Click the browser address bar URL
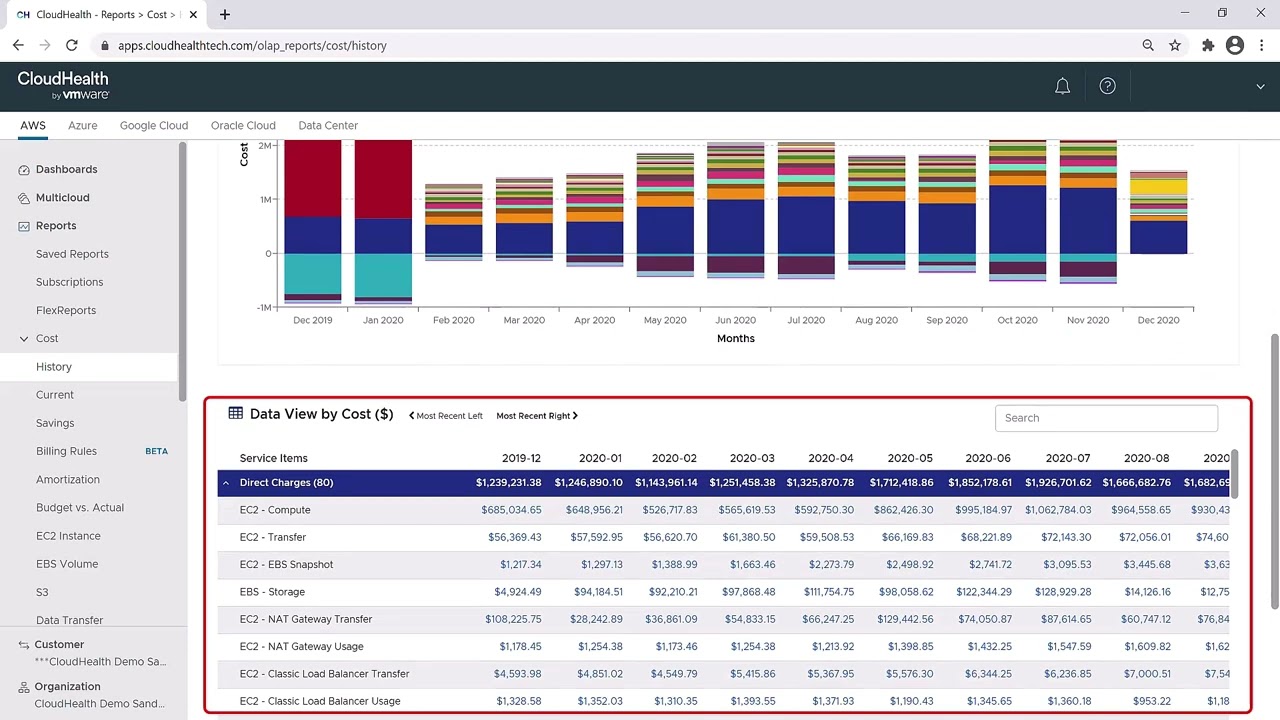Image resolution: width=1280 pixels, height=720 pixels. (x=252, y=45)
